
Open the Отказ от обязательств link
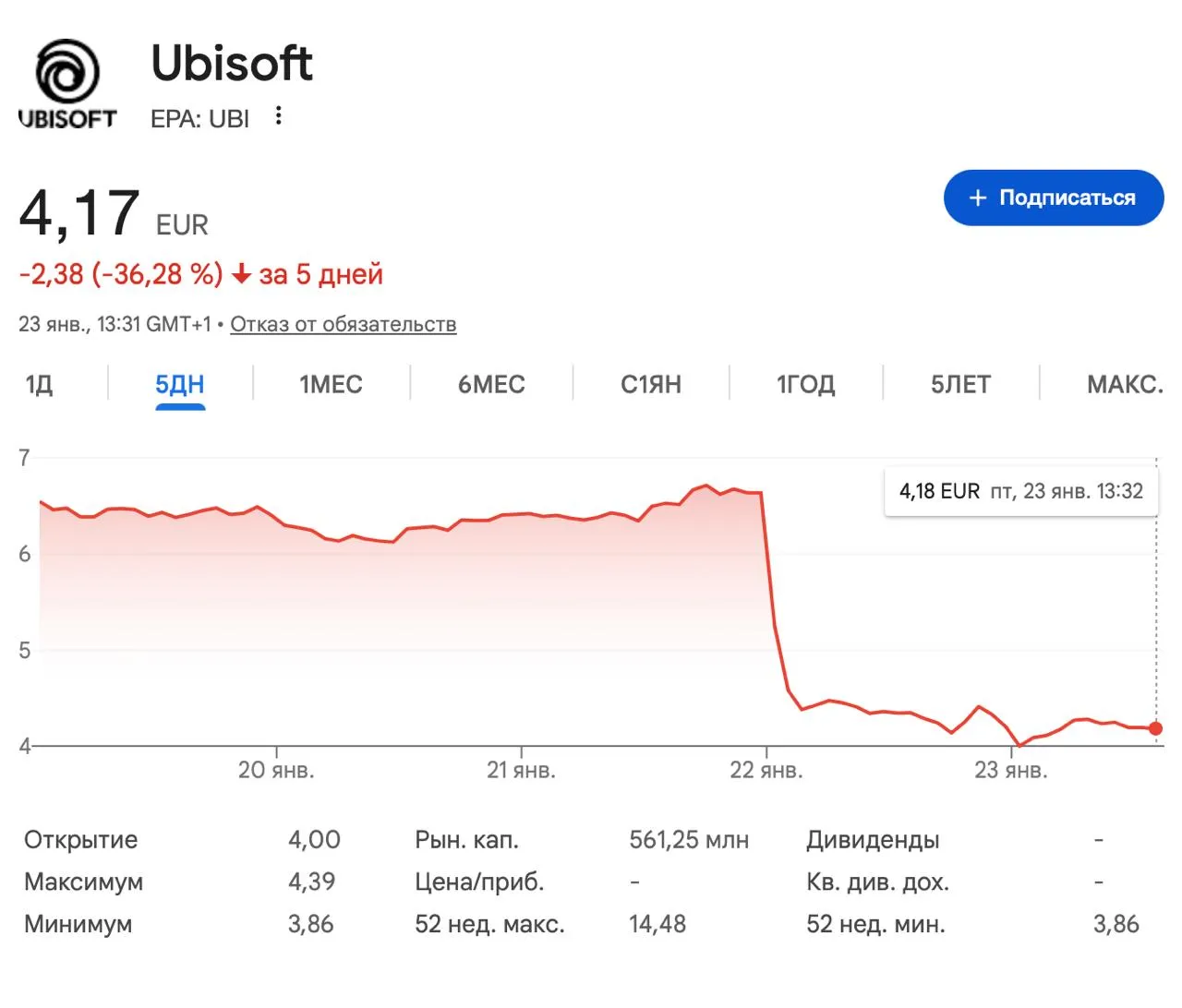[x=343, y=325]
